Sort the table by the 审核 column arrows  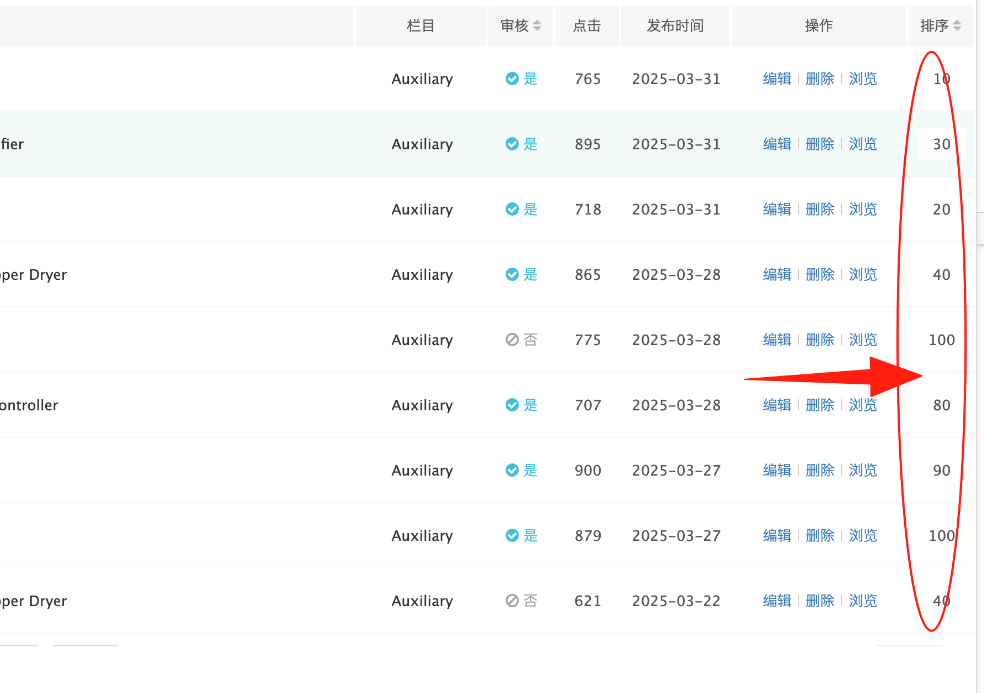point(537,26)
